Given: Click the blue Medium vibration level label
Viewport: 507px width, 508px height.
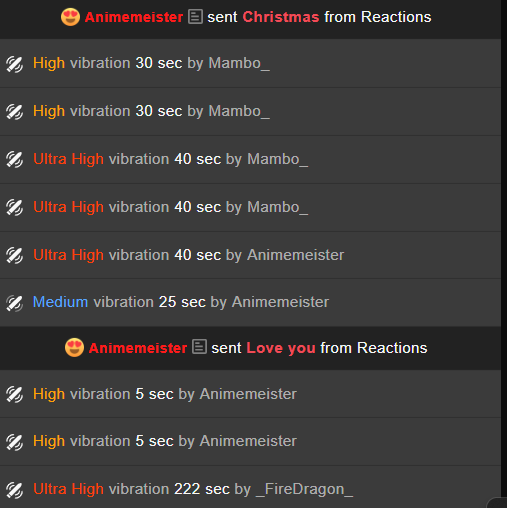Looking at the screenshot, I should coord(60,302).
